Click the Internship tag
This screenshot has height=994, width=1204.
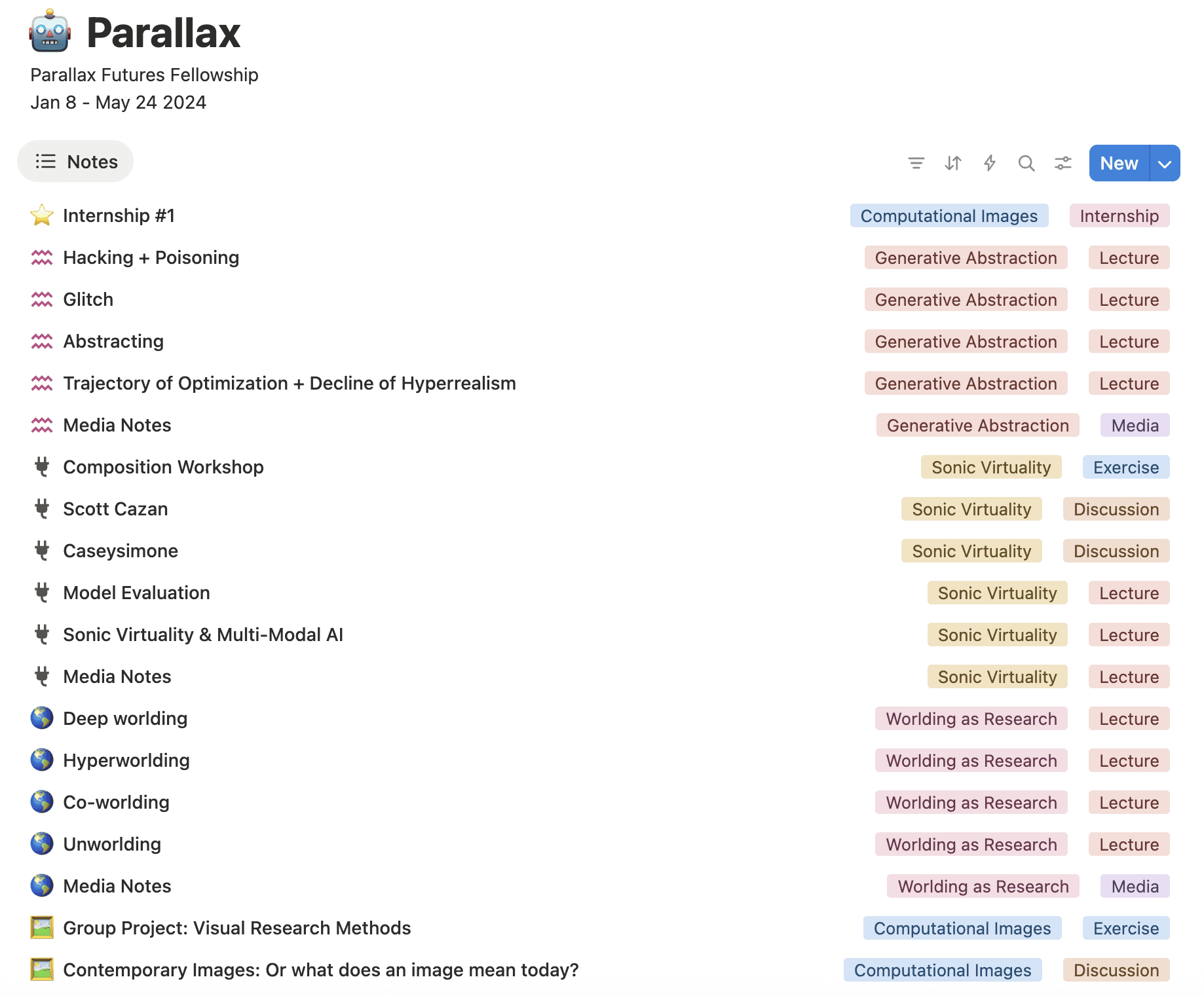[1119, 215]
